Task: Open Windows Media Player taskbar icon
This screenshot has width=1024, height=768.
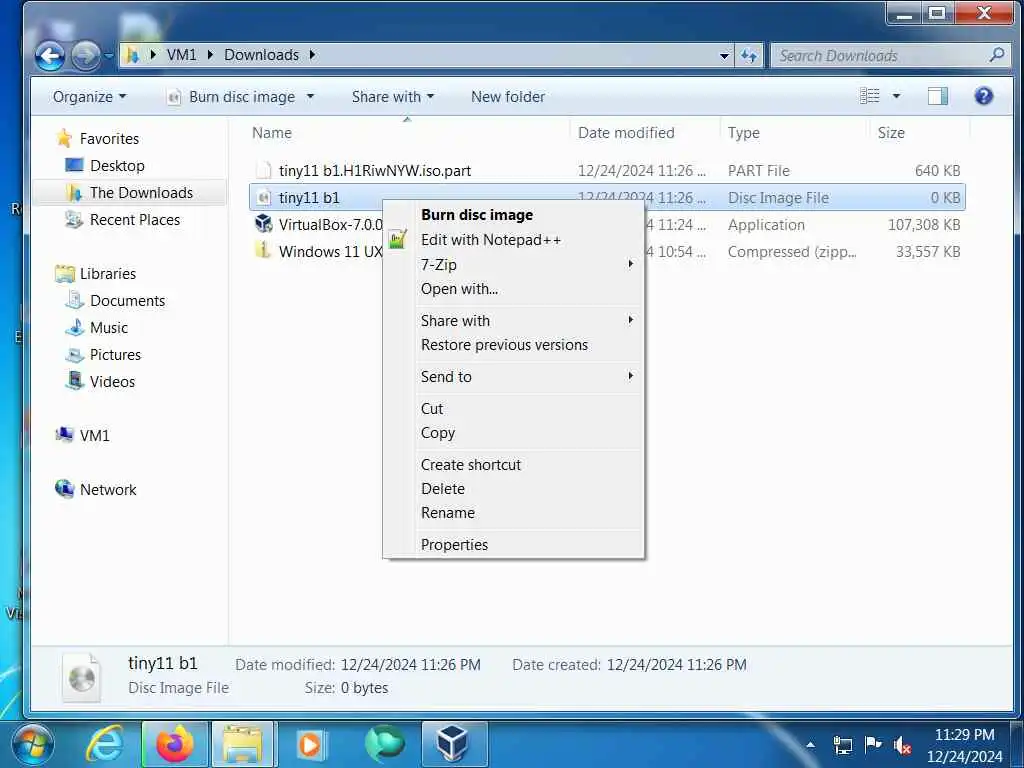Action: point(312,744)
